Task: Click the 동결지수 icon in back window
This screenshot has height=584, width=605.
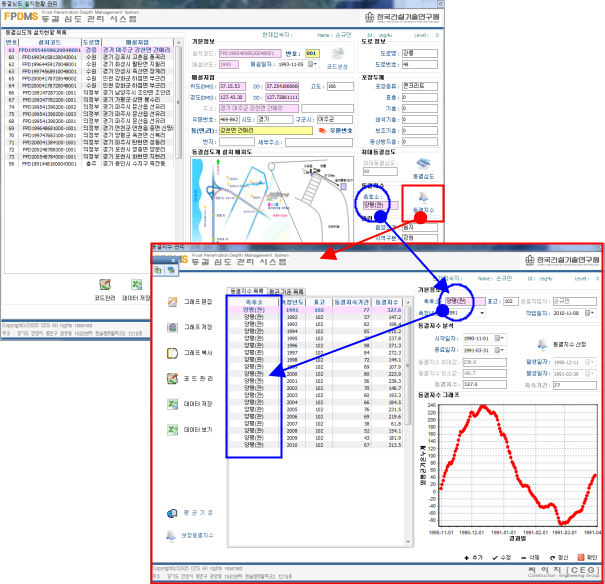Action: 423,197
